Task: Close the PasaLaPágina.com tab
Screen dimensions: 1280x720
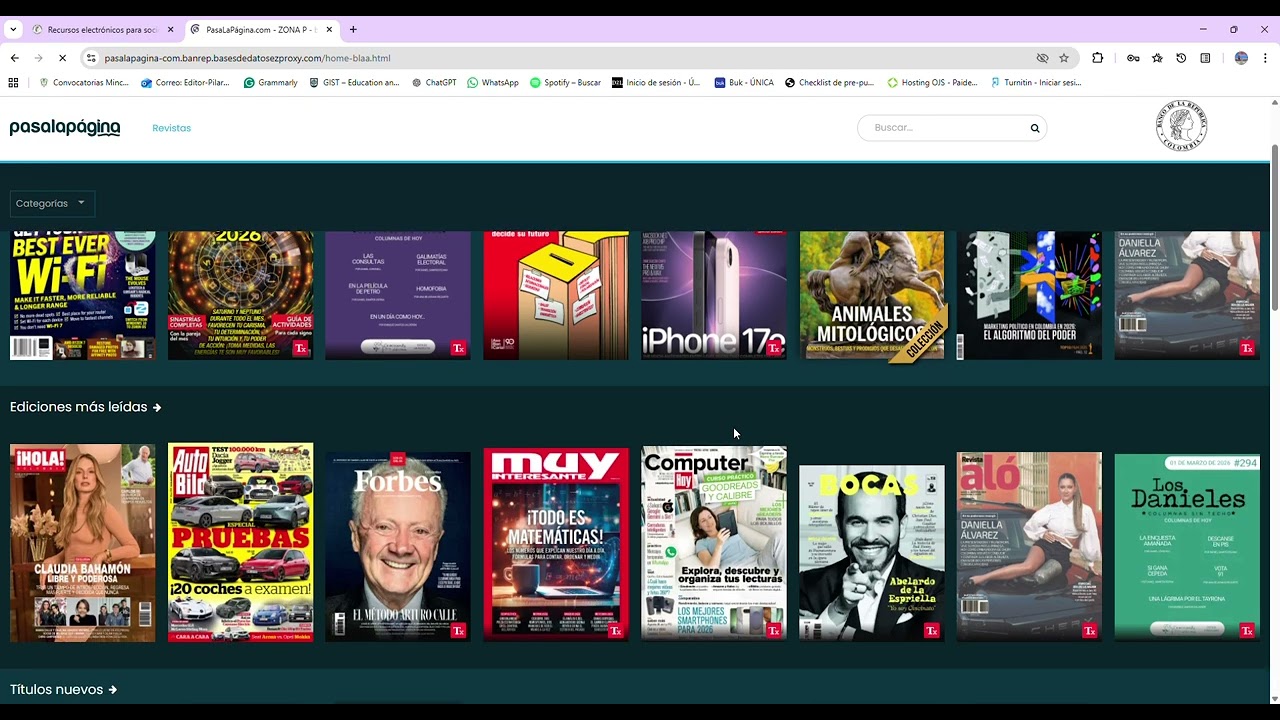Action: coord(329,29)
